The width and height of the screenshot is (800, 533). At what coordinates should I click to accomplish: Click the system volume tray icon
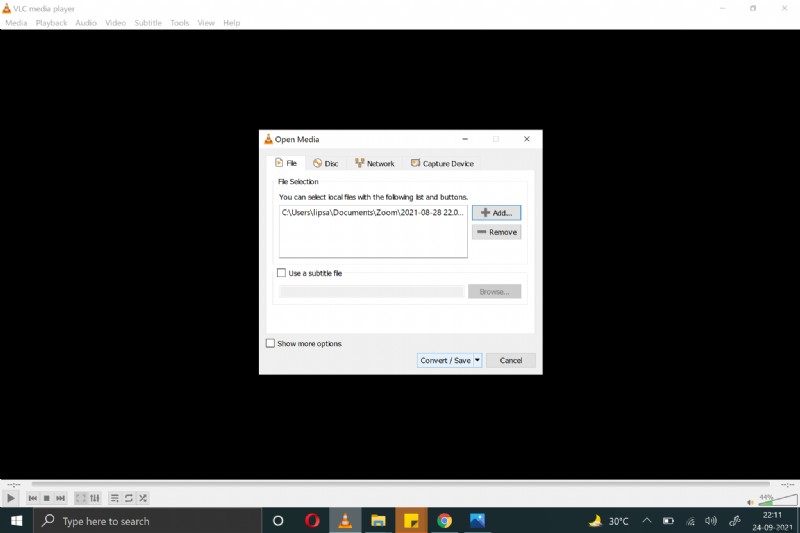click(x=711, y=521)
